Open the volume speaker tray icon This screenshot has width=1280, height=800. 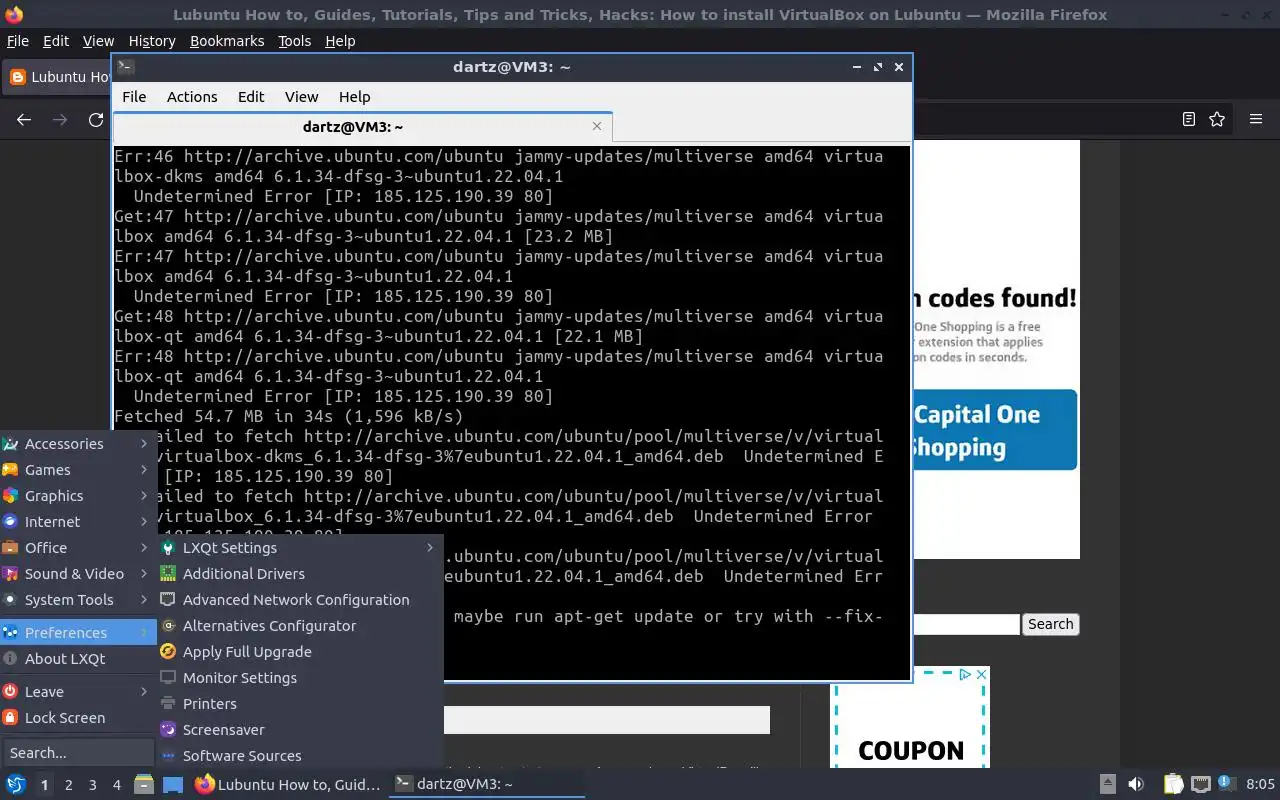(1137, 784)
